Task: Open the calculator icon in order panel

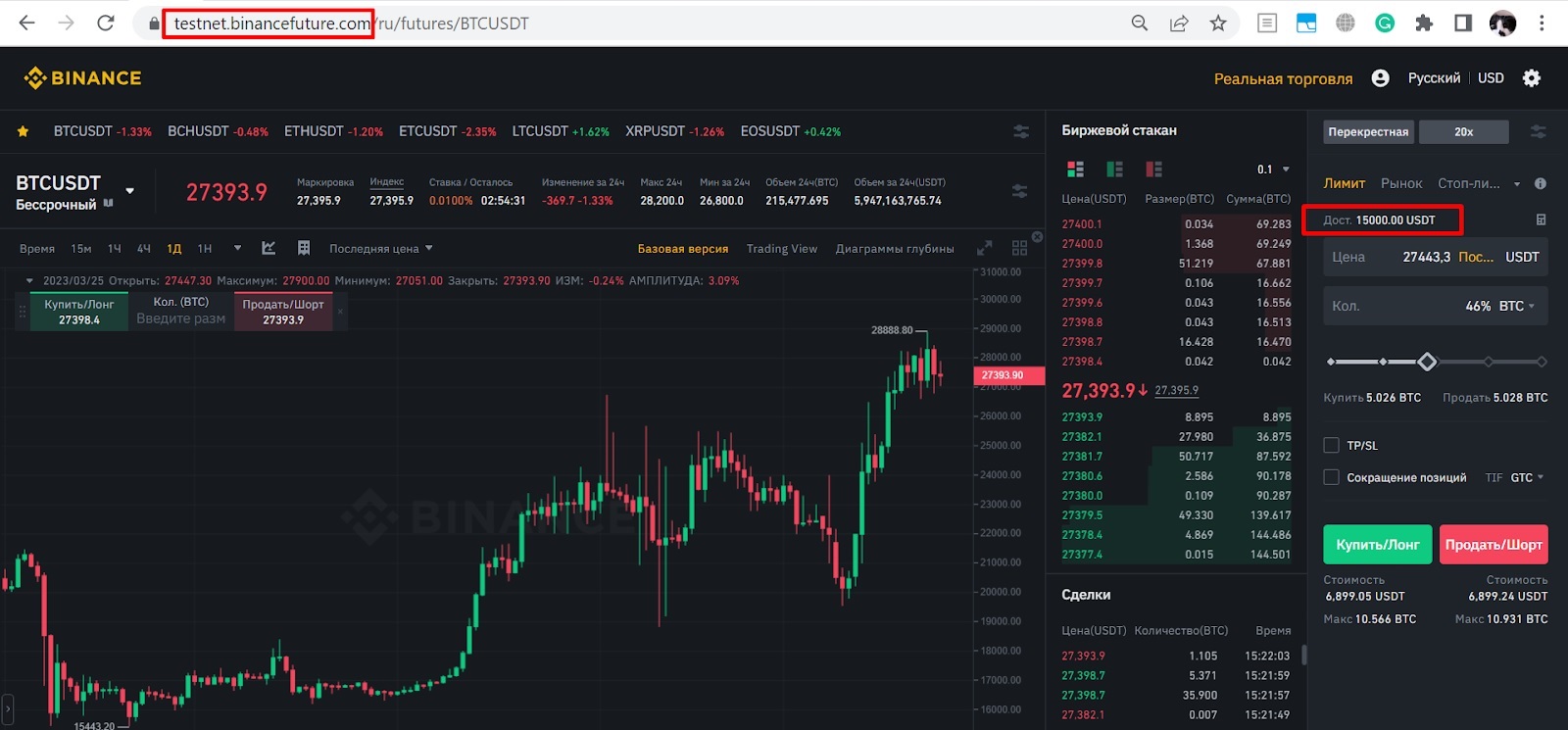Action: 1540,219
